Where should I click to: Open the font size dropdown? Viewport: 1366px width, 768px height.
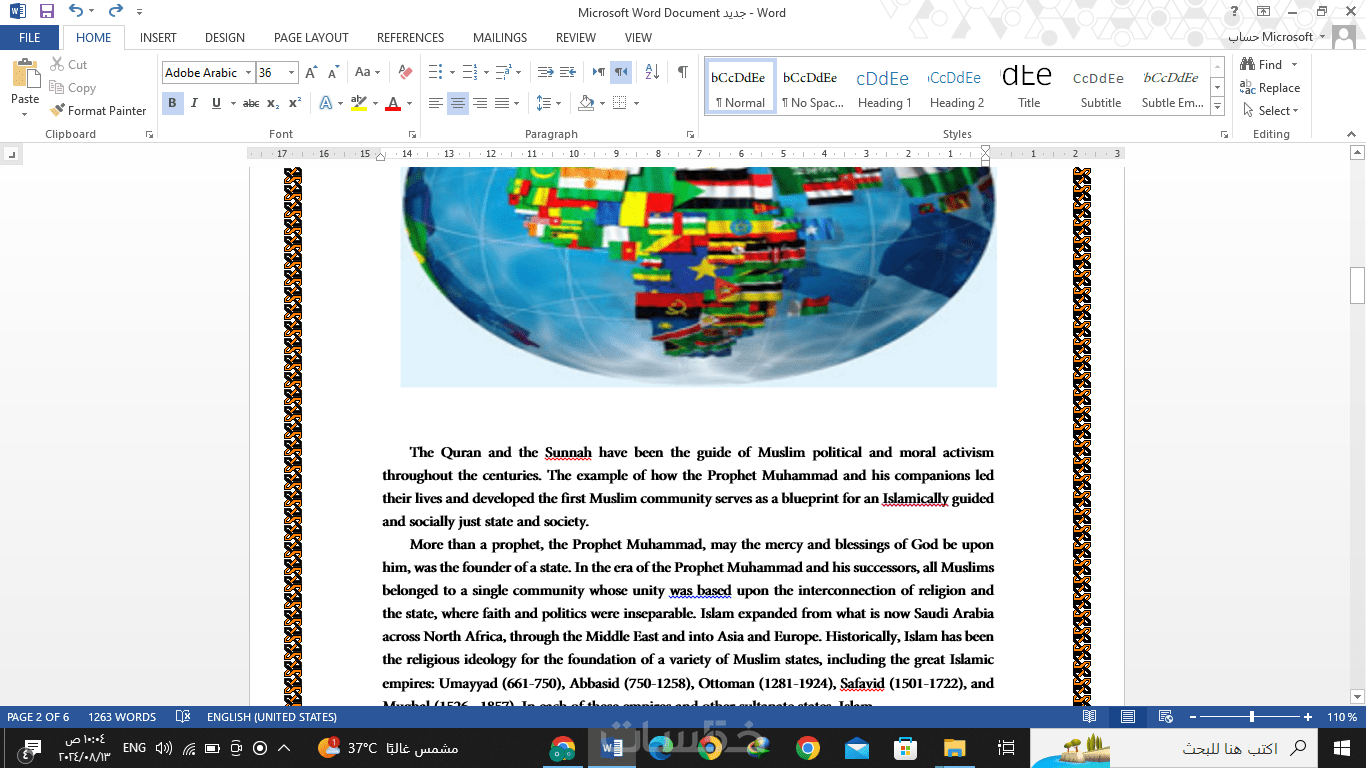coord(292,73)
